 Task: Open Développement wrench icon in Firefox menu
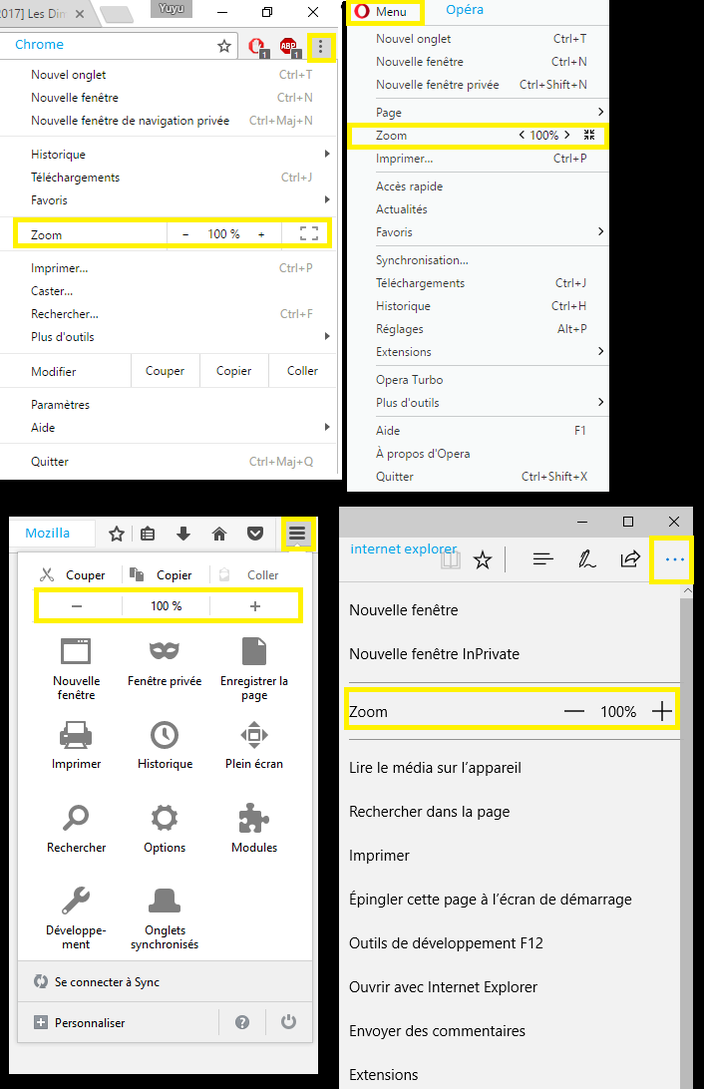pos(76,901)
